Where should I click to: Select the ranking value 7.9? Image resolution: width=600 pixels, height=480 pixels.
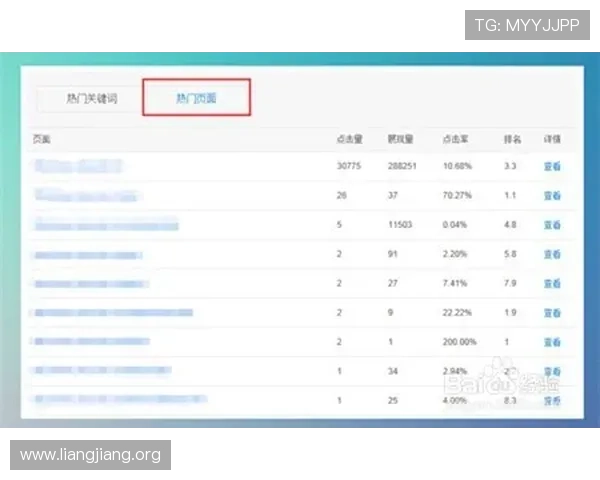[510, 283]
